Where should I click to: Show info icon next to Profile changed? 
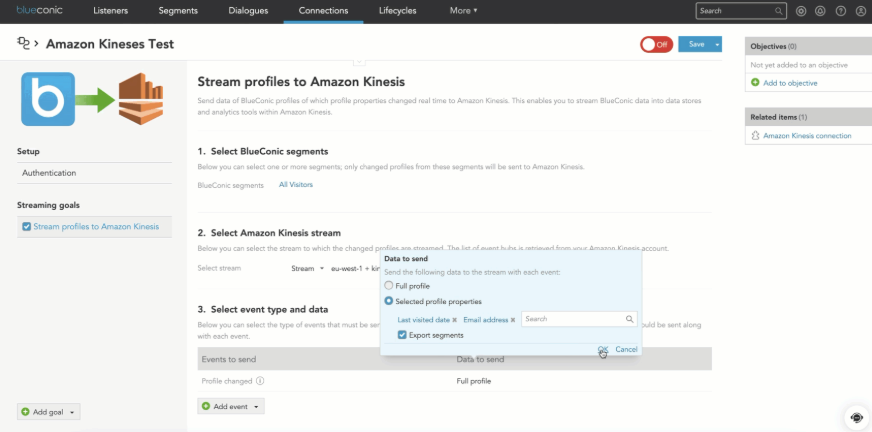[x=260, y=381]
